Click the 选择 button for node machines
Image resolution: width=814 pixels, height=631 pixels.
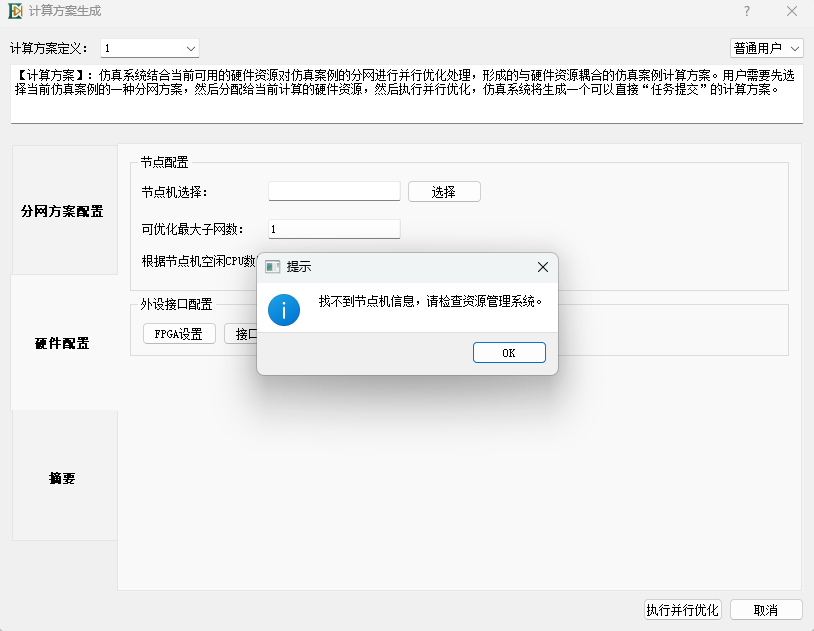point(443,192)
